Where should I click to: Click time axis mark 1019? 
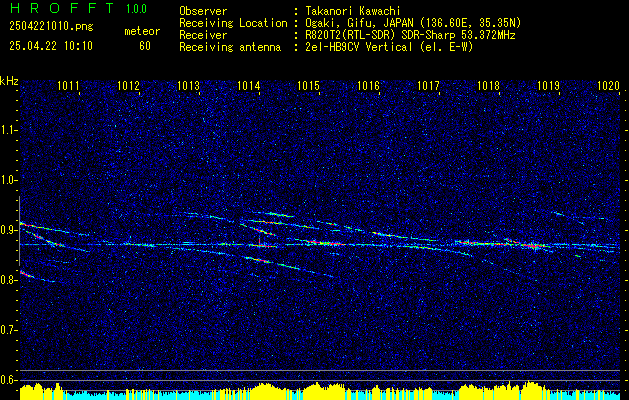[548, 85]
